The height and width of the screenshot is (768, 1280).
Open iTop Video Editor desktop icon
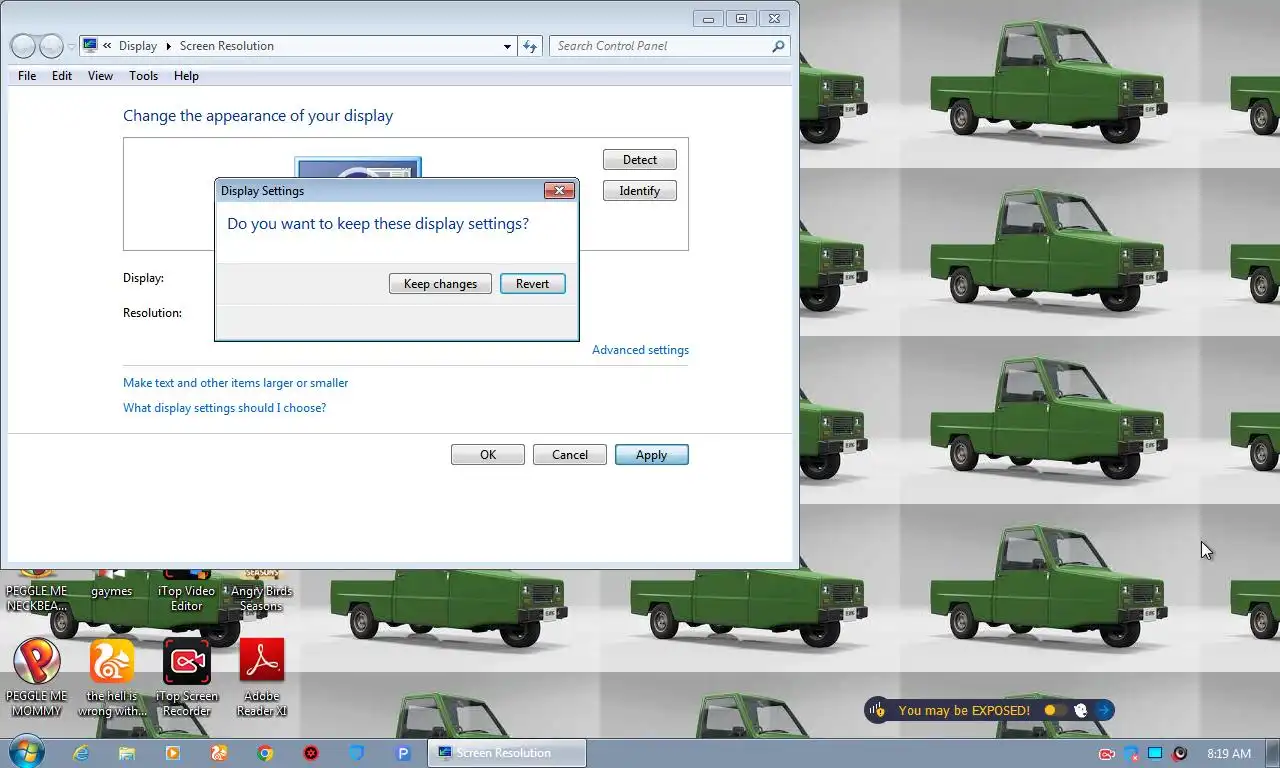click(x=187, y=590)
